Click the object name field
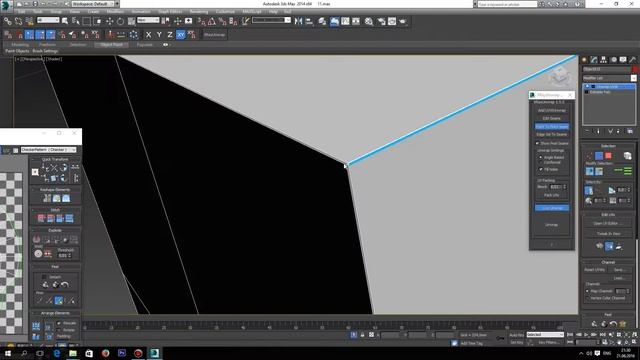Screen dimensions: 640x360 [606, 69]
